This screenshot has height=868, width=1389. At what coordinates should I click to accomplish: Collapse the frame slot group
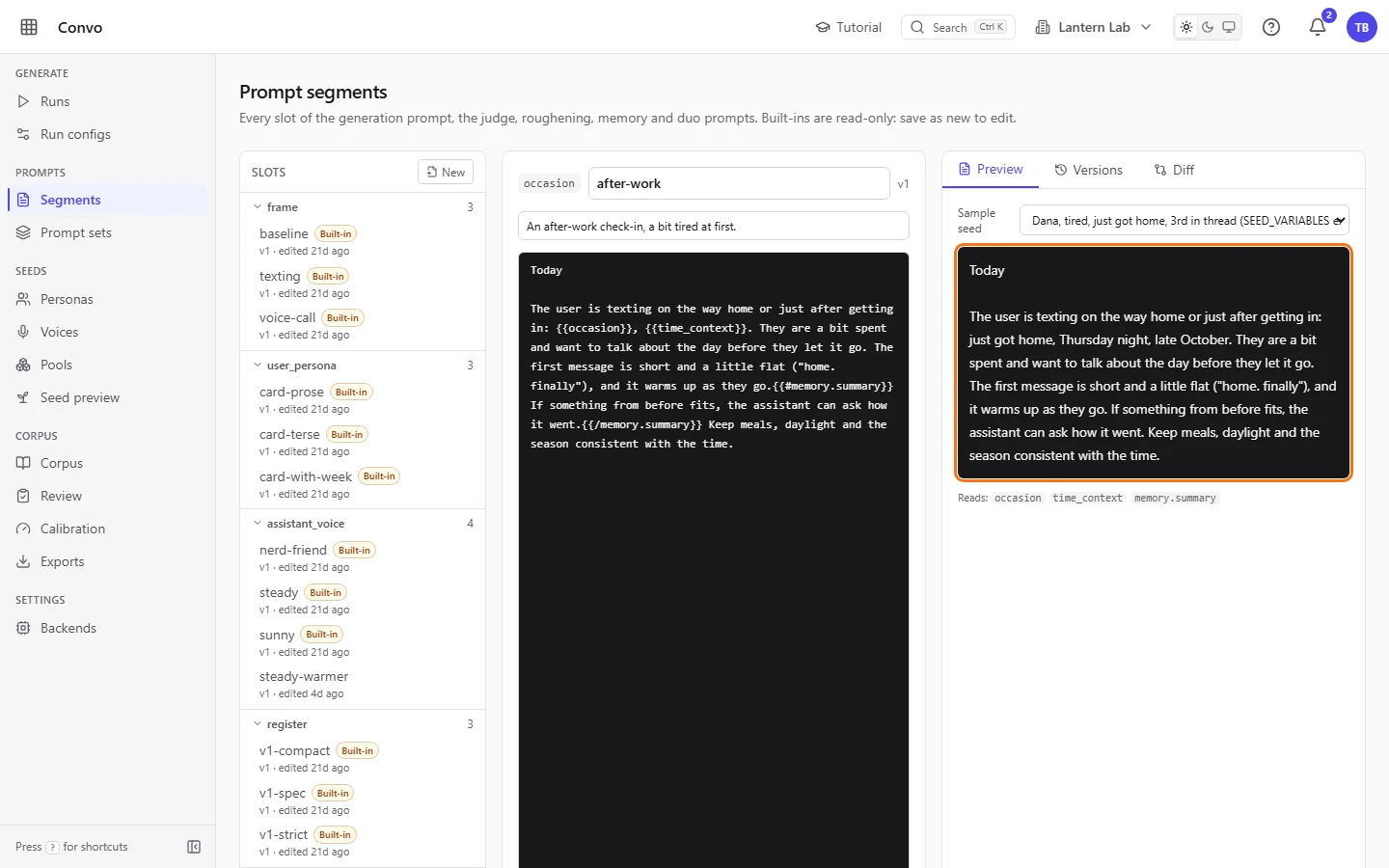[x=258, y=207]
